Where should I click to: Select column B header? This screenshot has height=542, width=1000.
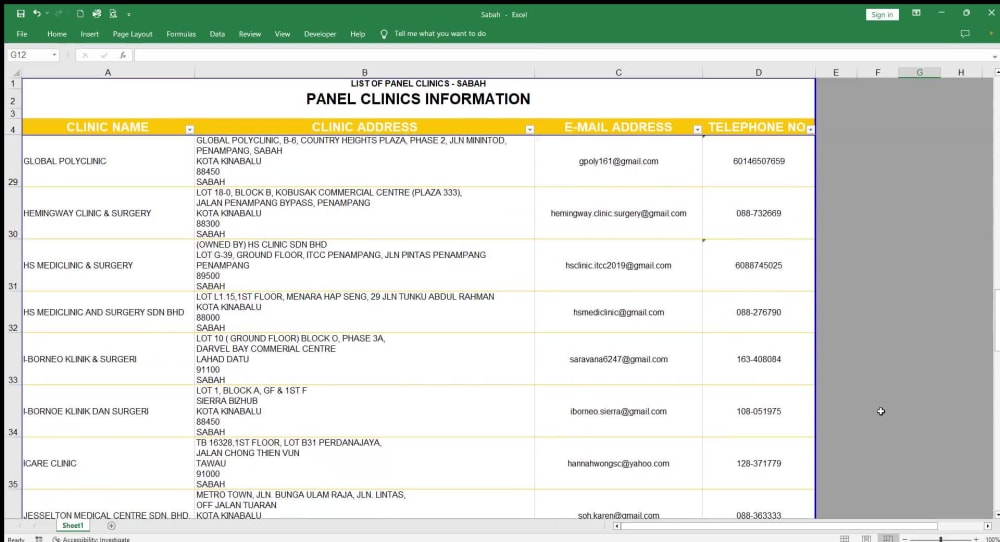click(x=364, y=73)
